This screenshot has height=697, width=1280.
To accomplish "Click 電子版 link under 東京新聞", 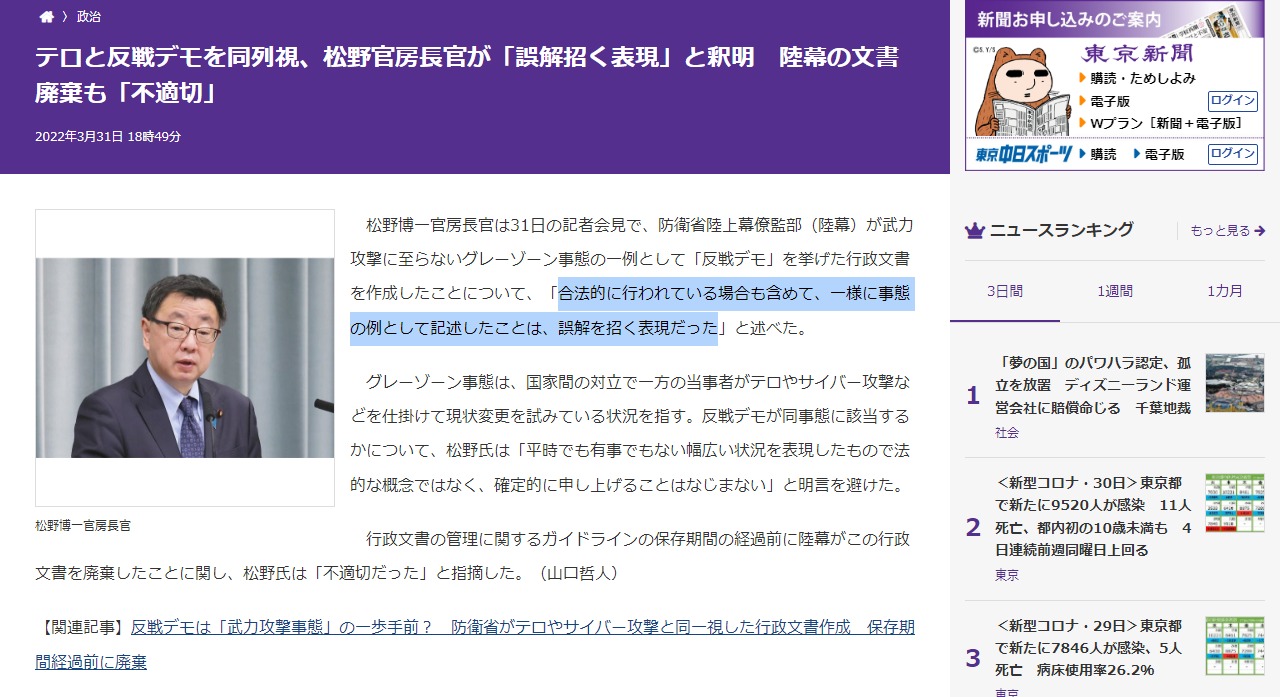I will [x=1110, y=101].
